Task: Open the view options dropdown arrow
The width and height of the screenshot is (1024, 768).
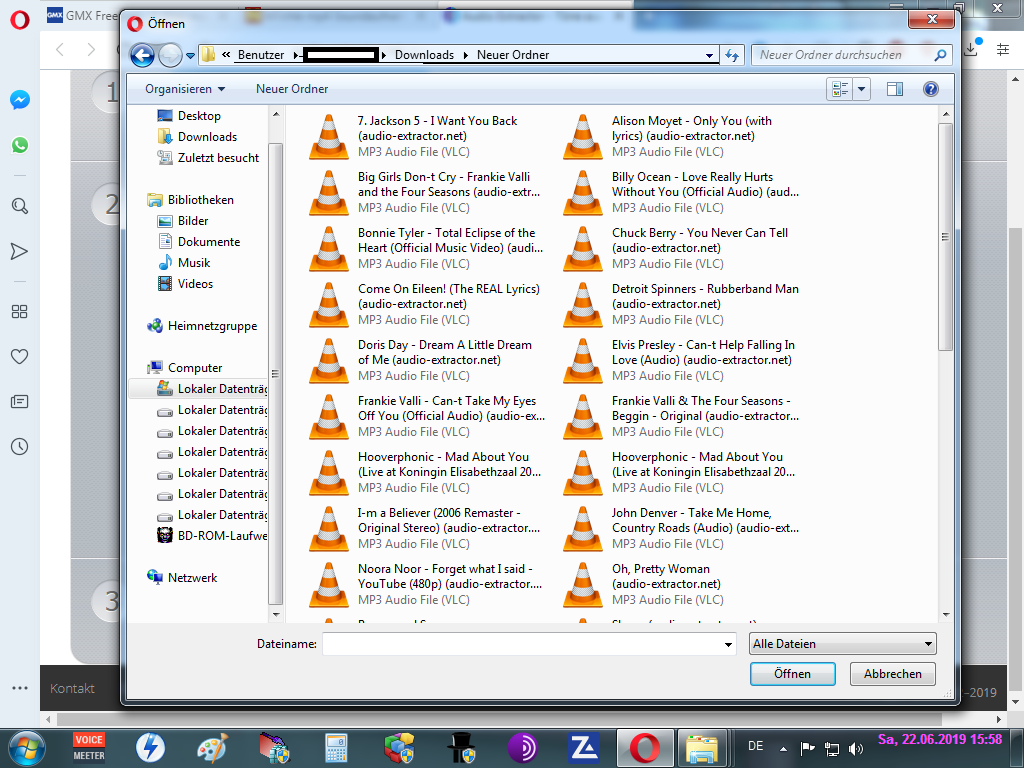Action: pyautogui.click(x=861, y=89)
